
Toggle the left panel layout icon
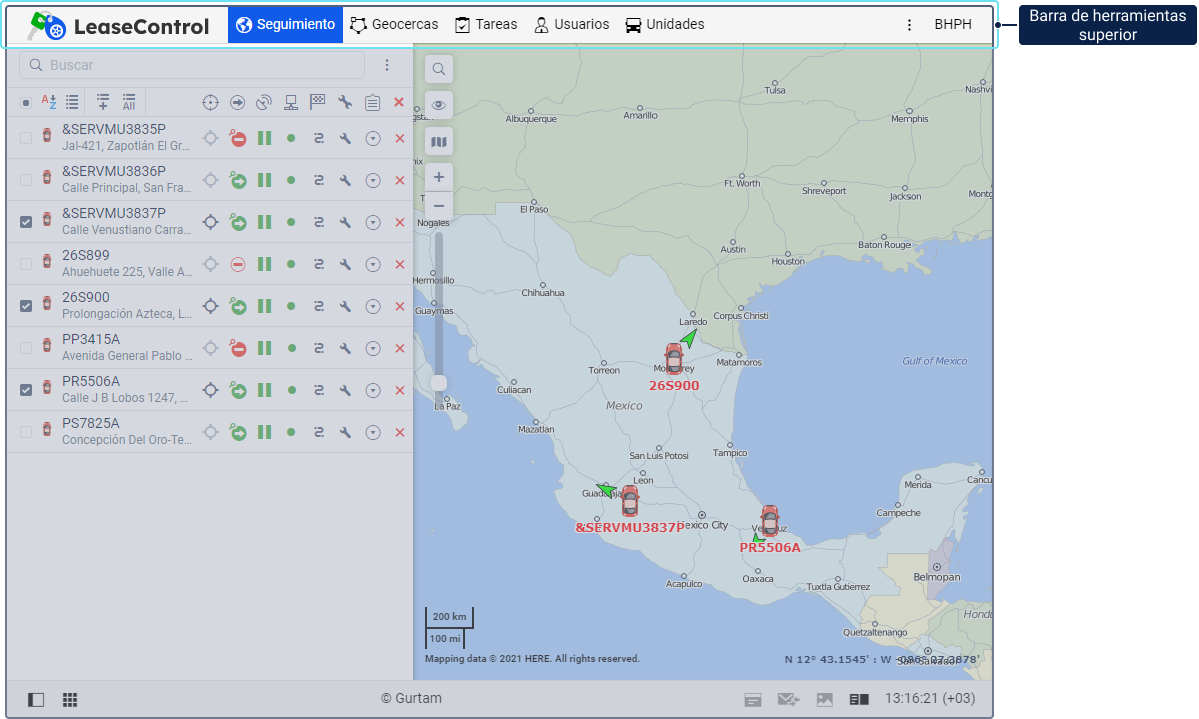(x=36, y=700)
